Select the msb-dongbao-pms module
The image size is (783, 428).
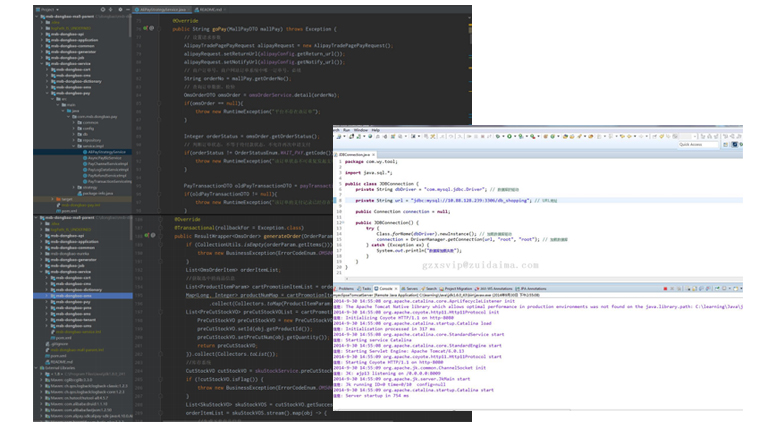70,308
